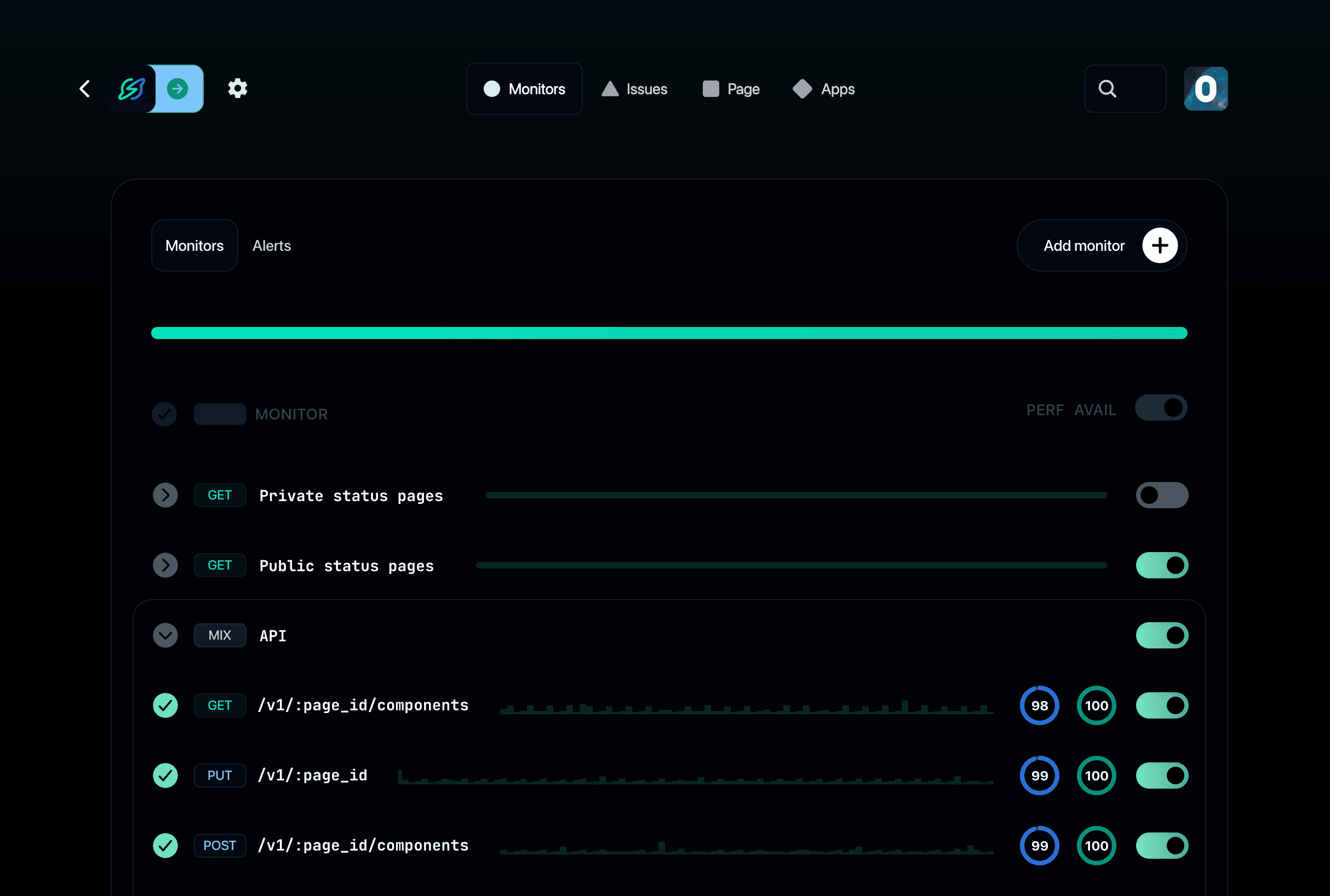Open the settings gear icon
The image size is (1330, 896).
(x=237, y=89)
